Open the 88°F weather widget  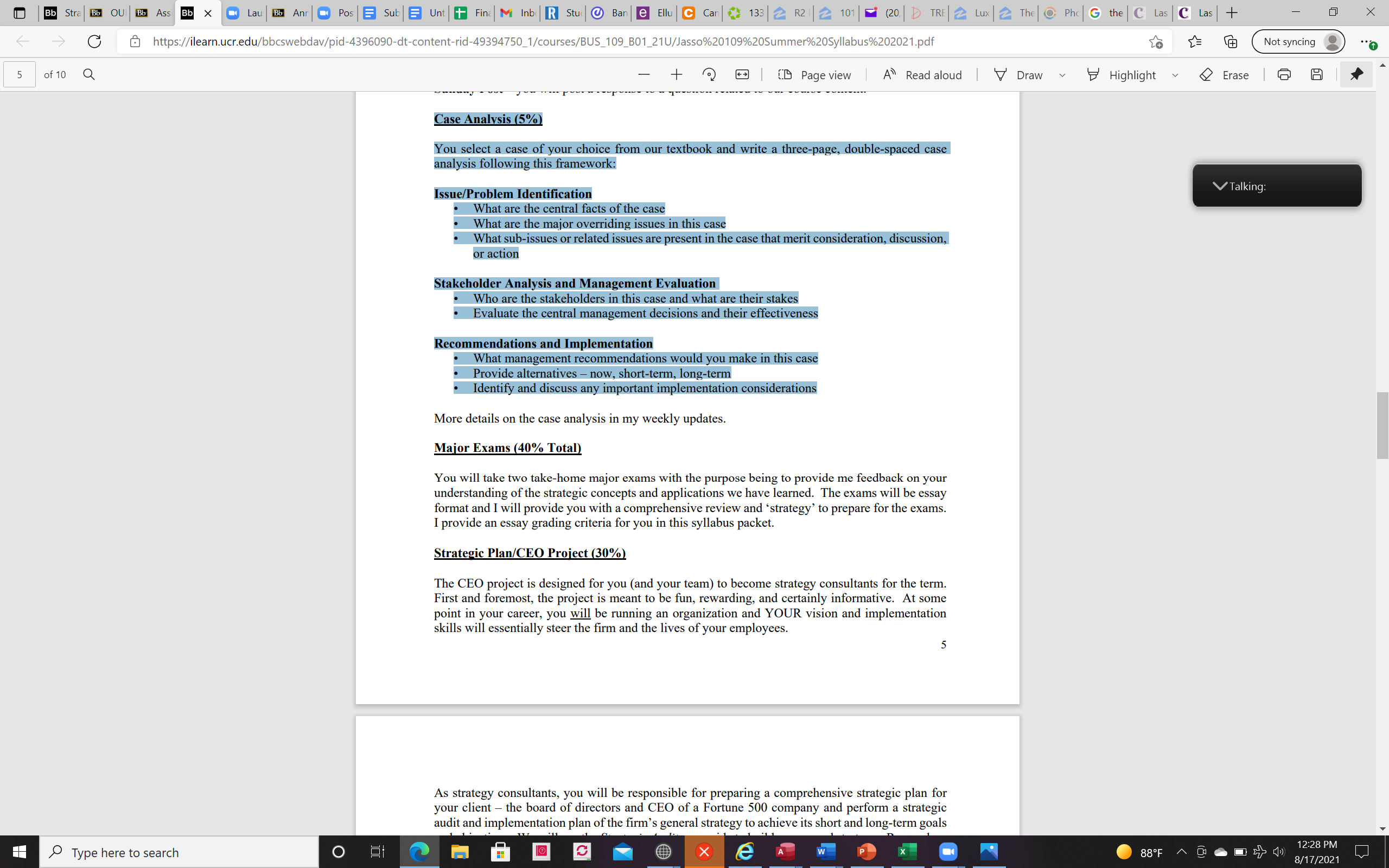click(1140, 852)
